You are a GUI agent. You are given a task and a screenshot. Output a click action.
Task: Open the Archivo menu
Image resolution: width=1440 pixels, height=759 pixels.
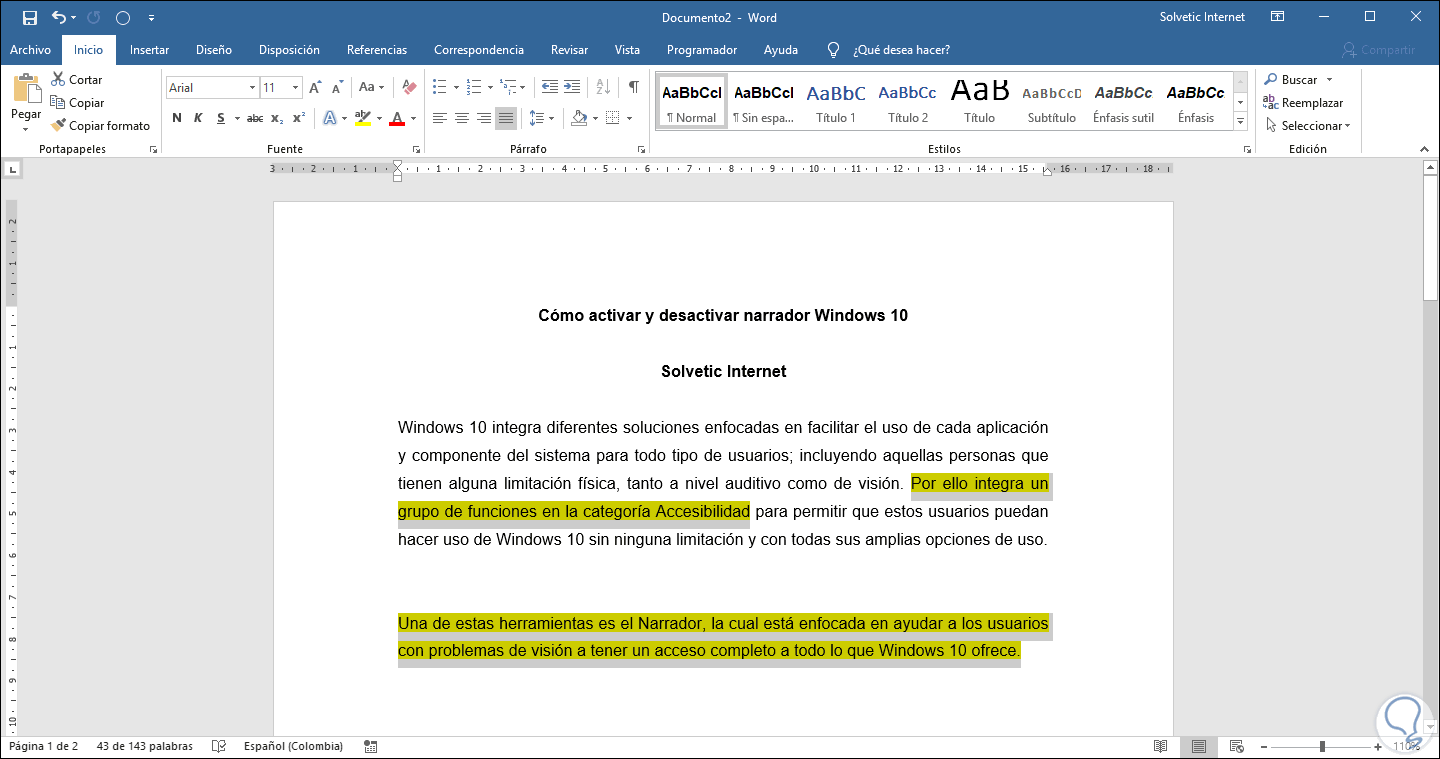tap(30, 50)
